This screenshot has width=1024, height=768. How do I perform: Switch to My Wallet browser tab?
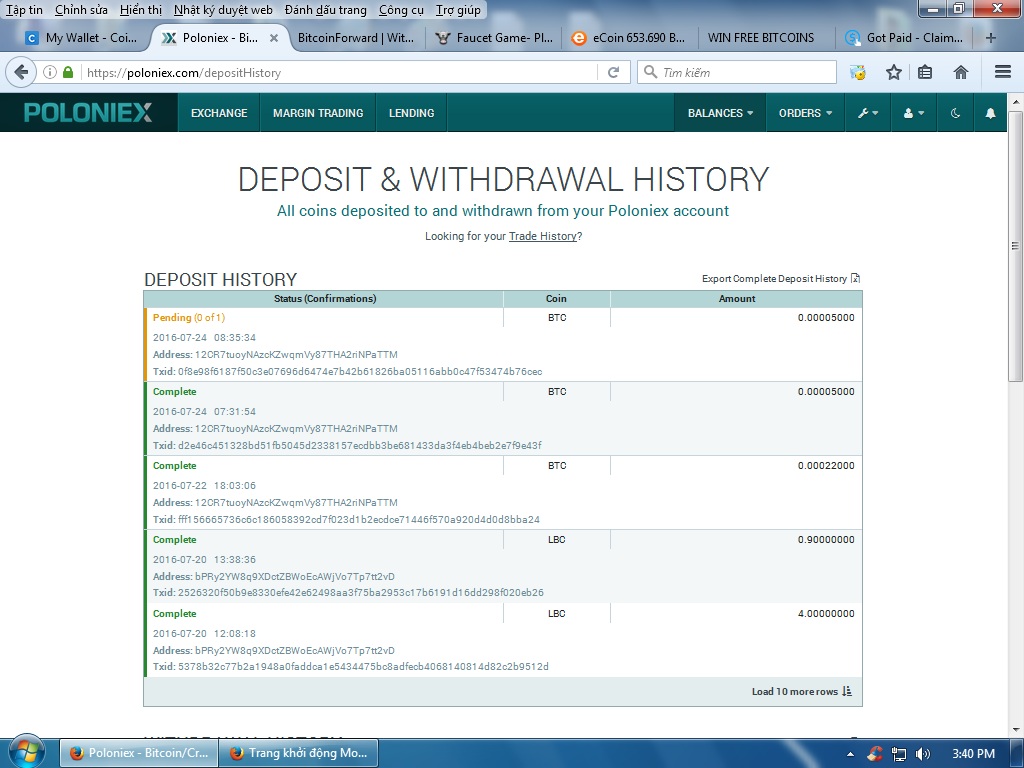(82, 38)
